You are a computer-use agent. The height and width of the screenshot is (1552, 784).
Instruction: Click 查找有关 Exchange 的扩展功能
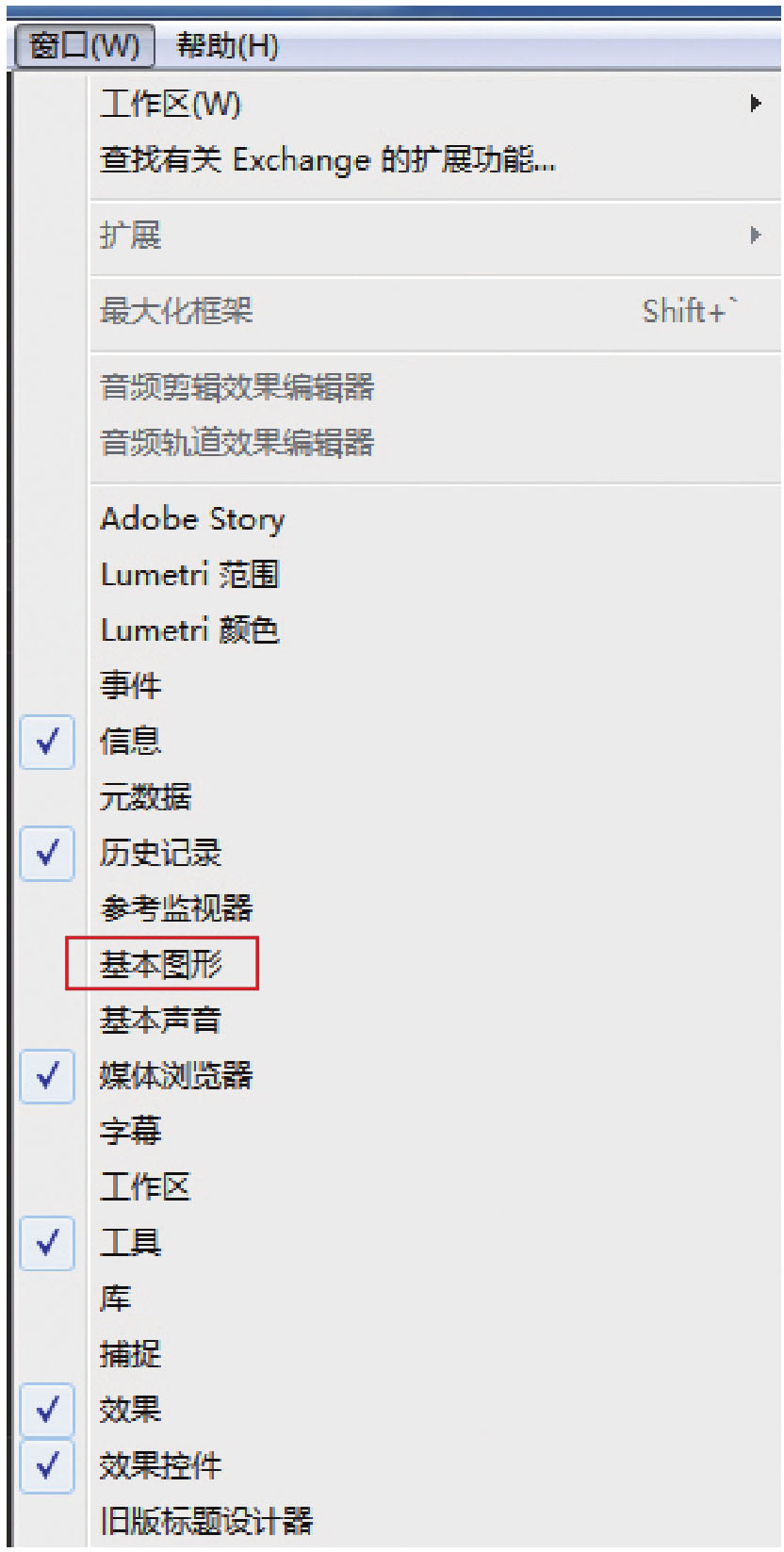[327, 160]
